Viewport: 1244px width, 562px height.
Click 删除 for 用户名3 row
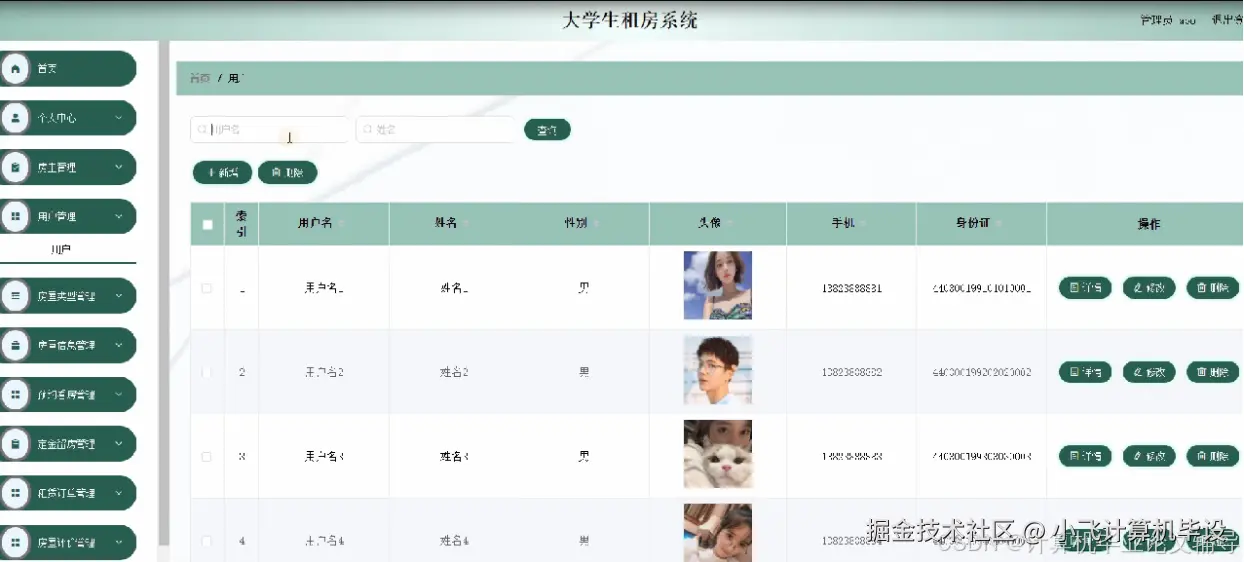pos(1212,456)
